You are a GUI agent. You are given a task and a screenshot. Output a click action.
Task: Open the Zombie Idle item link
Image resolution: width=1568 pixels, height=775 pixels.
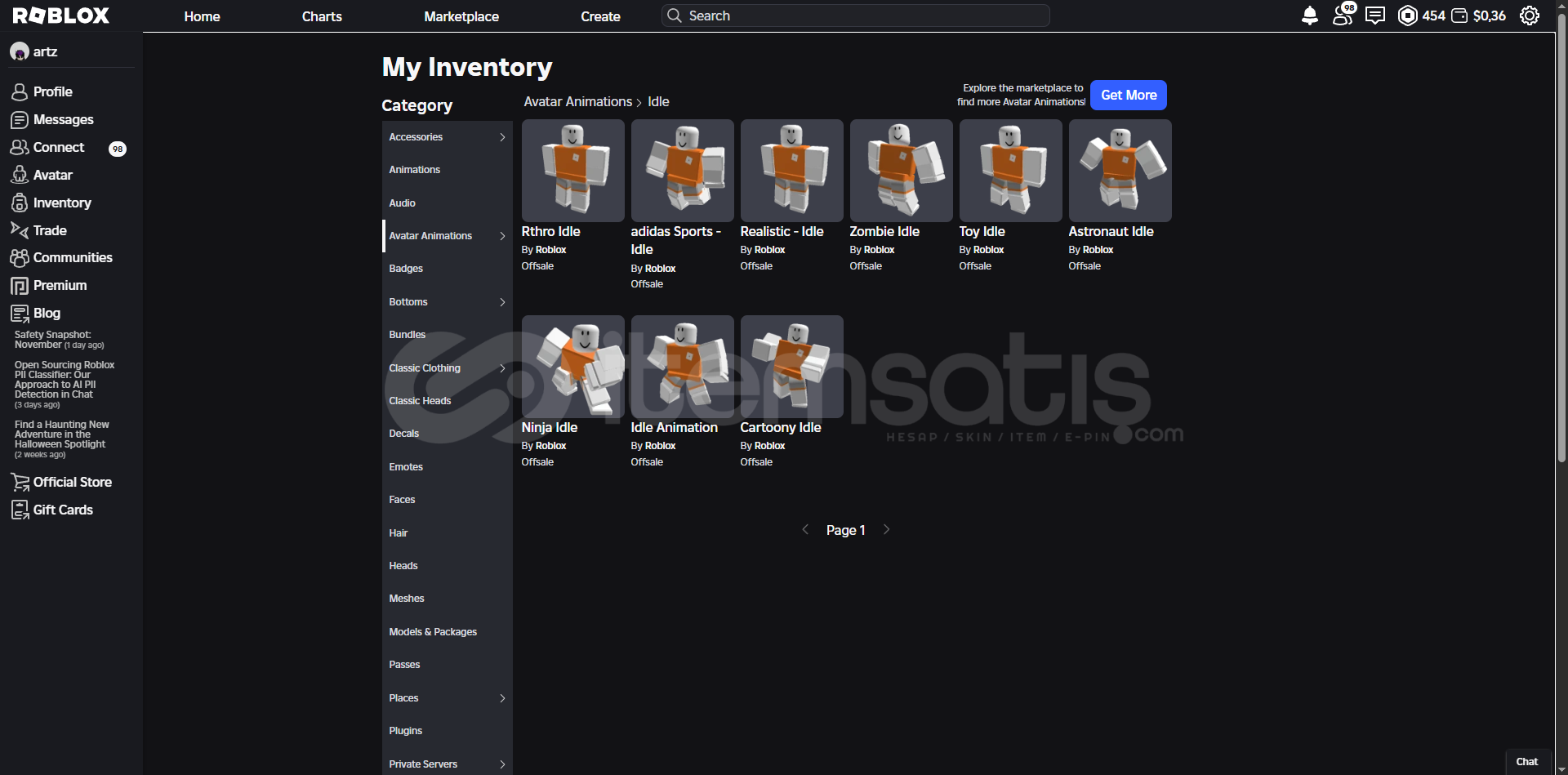[884, 232]
